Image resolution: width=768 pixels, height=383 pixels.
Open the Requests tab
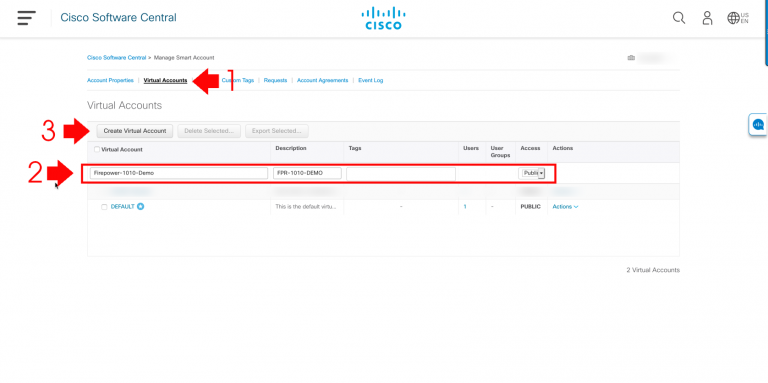(x=275, y=80)
